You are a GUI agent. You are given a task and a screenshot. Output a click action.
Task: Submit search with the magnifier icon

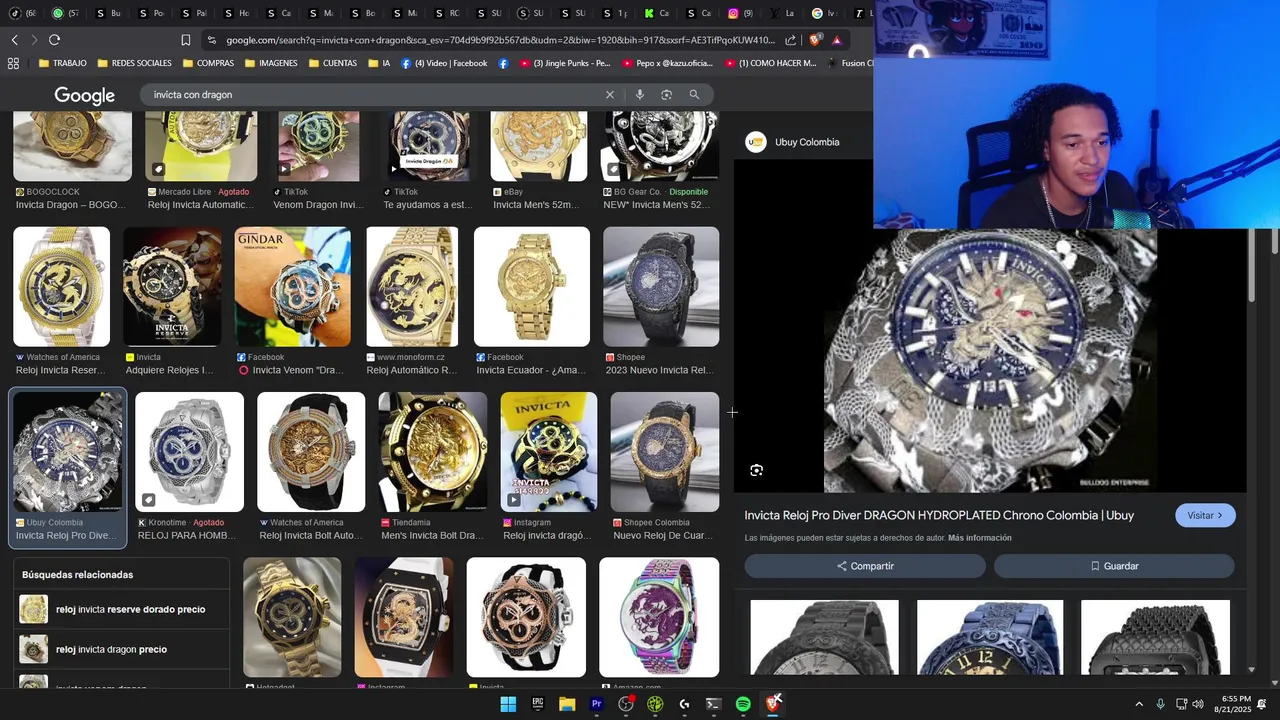coord(694,95)
